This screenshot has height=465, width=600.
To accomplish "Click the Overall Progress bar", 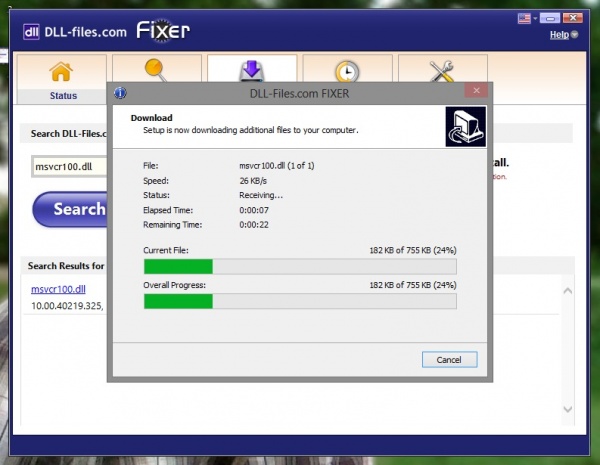I will tap(300, 301).
